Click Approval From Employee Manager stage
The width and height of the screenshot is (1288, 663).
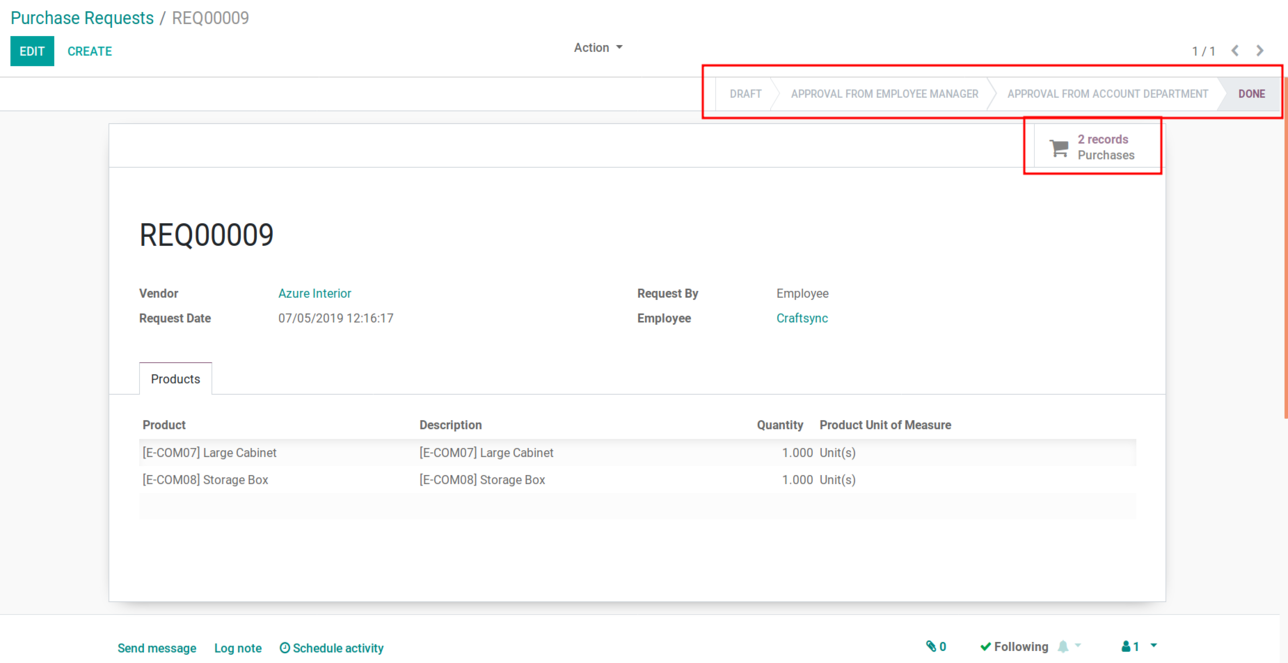(x=884, y=94)
